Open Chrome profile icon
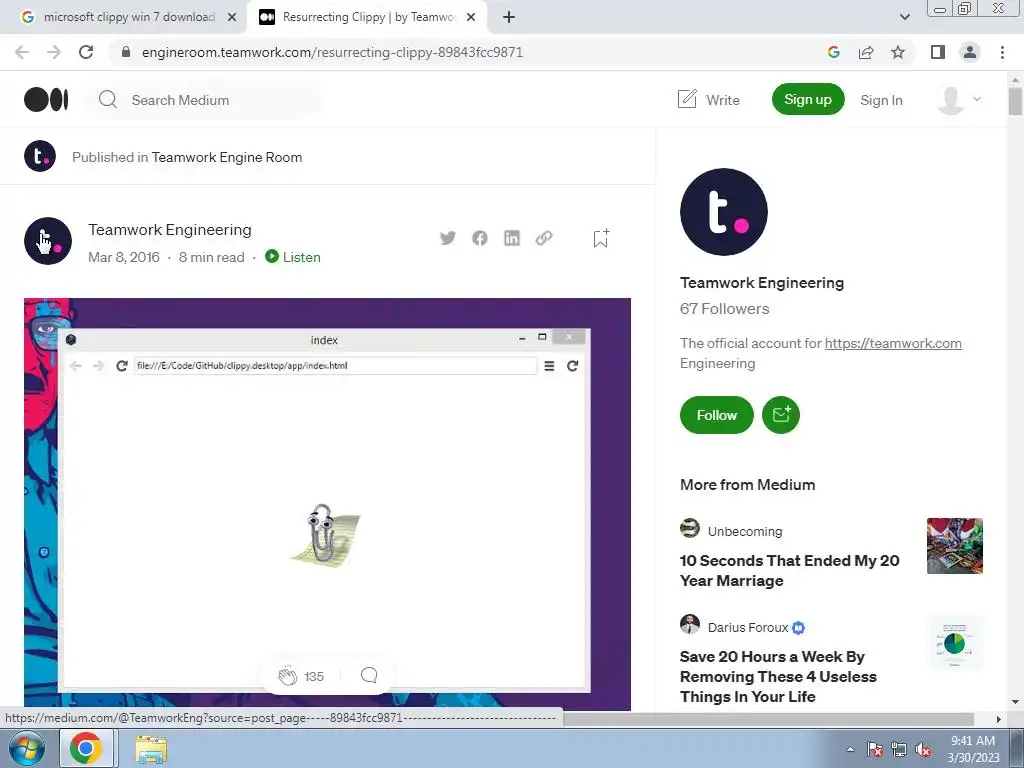1024x768 pixels. pos(970,52)
